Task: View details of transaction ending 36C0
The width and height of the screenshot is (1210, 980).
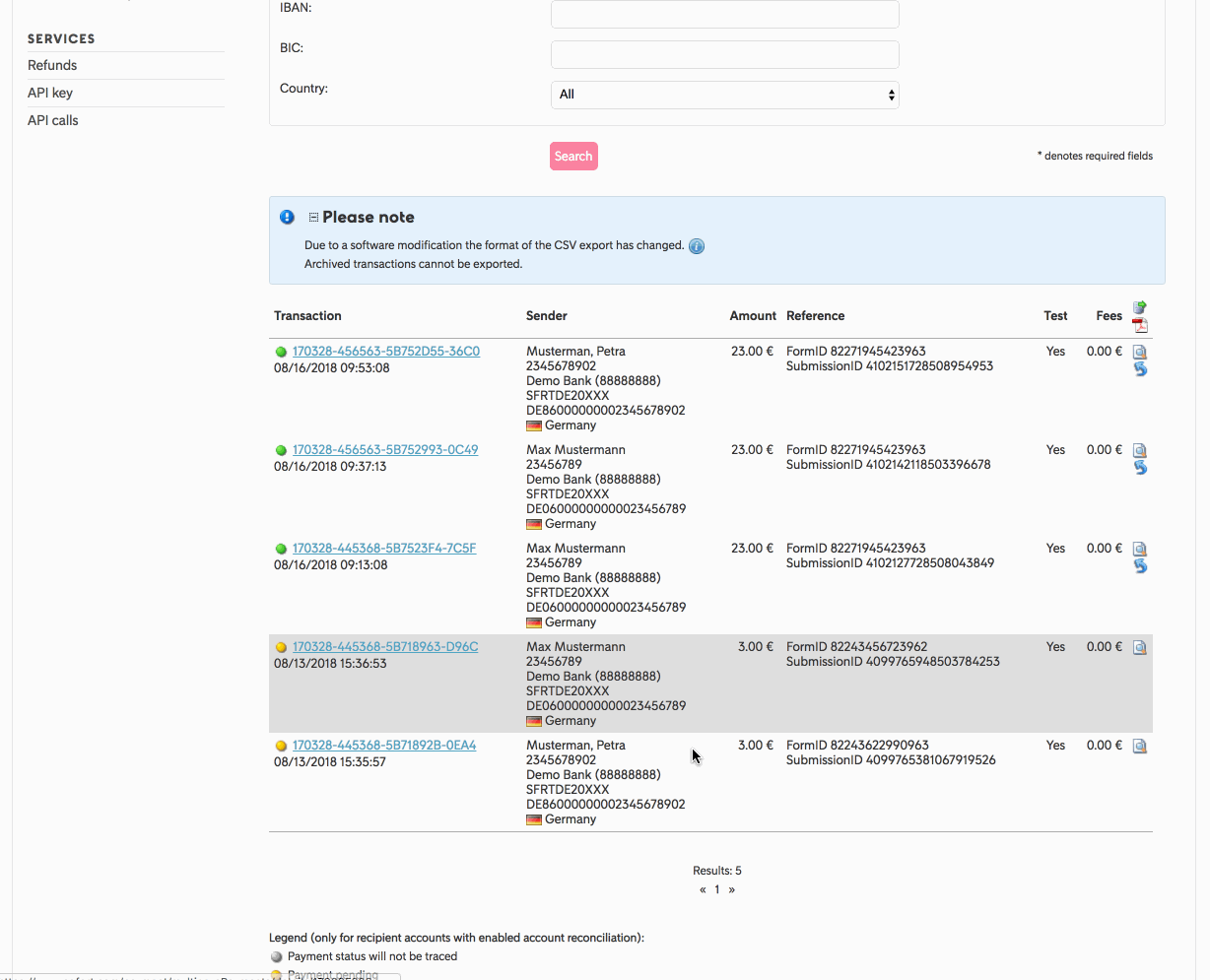Action: [x=1140, y=352]
